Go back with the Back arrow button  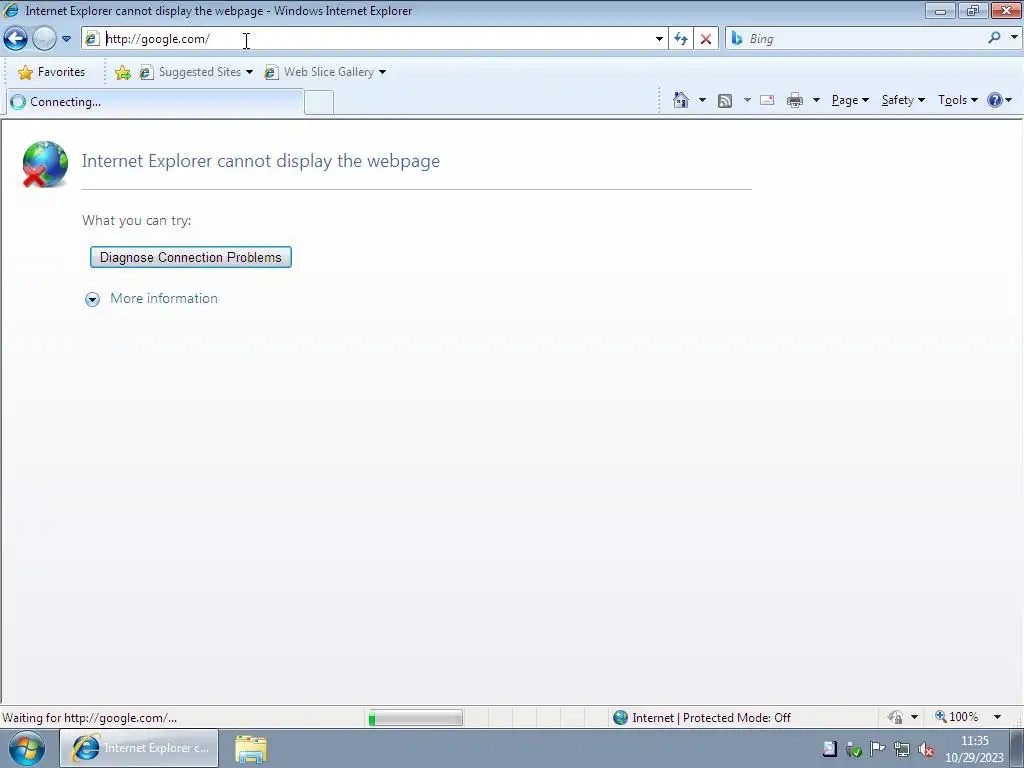click(15, 39)
